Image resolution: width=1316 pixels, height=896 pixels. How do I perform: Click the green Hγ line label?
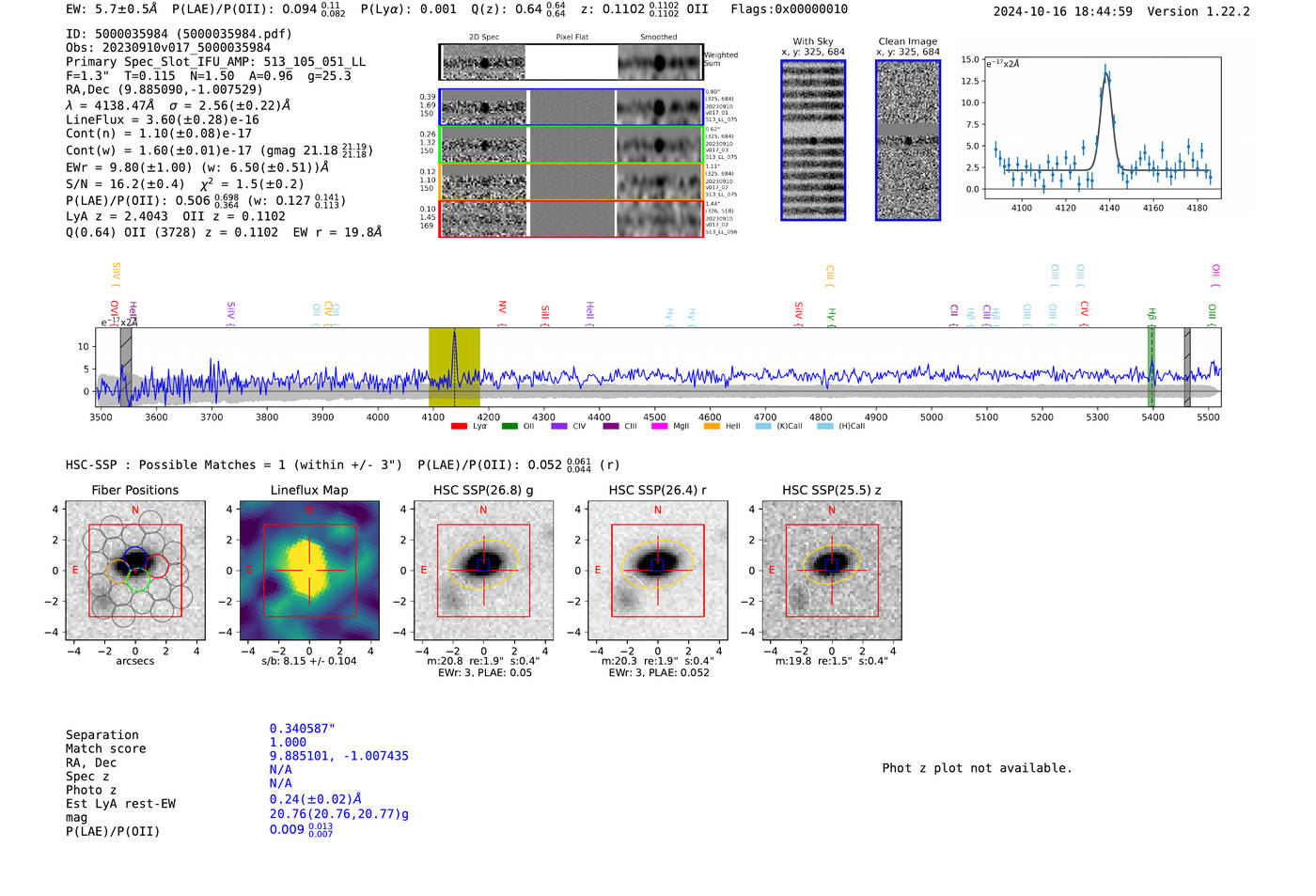(831, 317)
